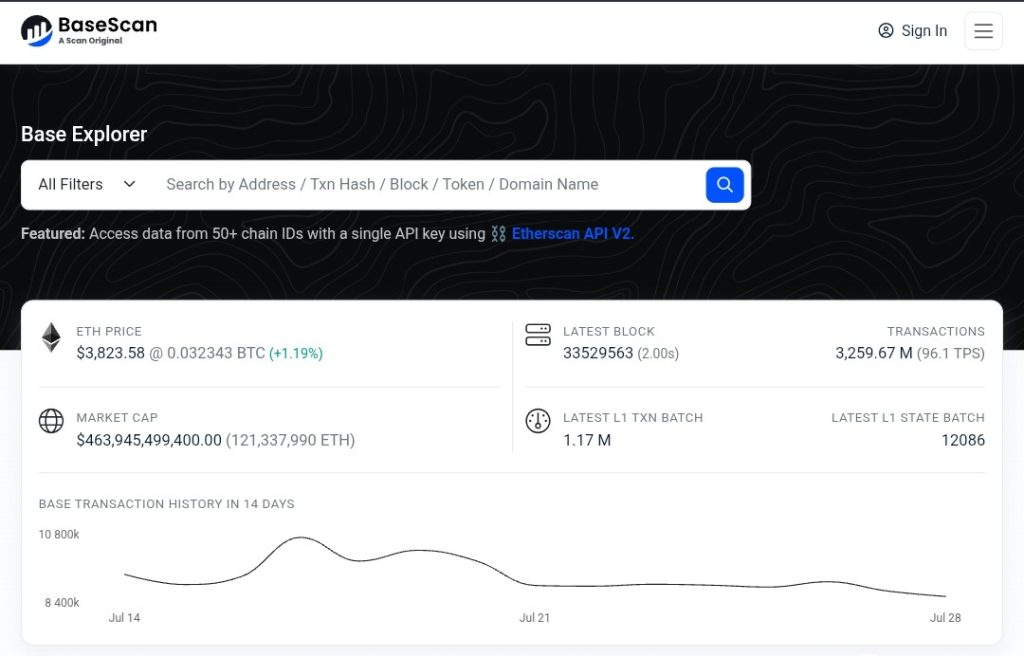Click the latest block server icon
The image size is (1024, 656).
pyautogui.click(x=538, y=336)
